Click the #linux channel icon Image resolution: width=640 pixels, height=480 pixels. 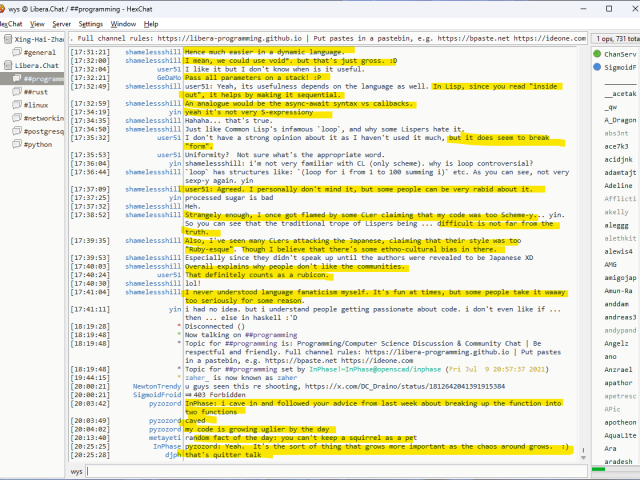[x=17, y=104]
